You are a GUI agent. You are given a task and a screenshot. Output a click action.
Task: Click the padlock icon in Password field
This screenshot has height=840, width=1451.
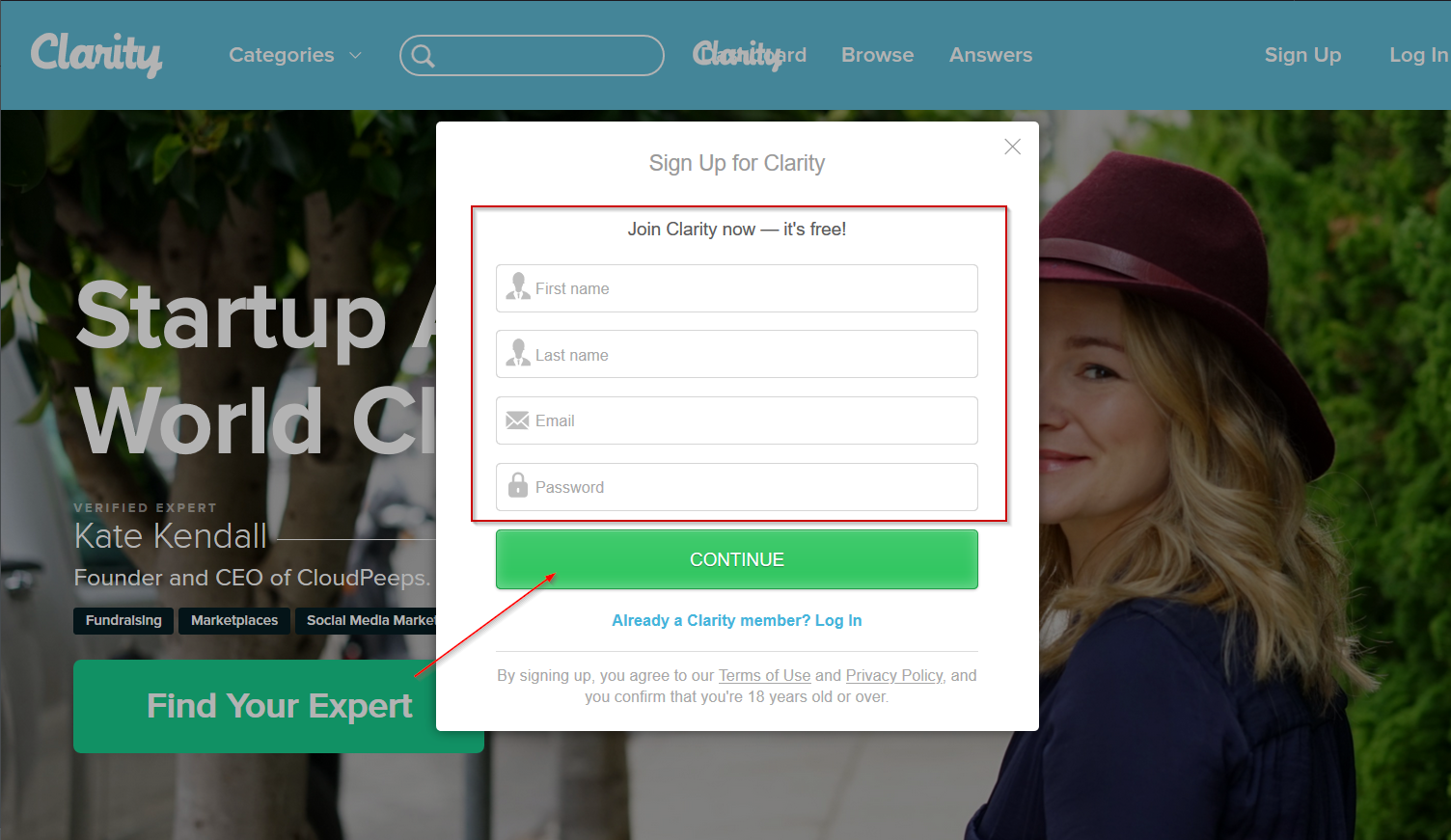518,485
